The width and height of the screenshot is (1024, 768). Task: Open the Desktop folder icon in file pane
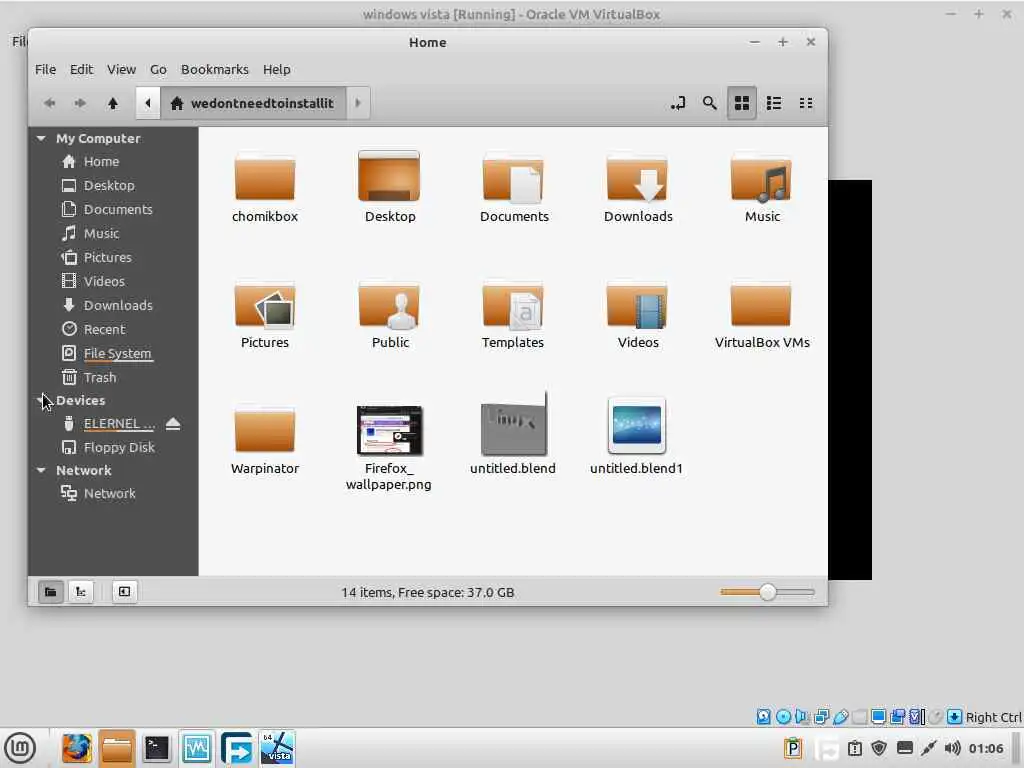click(389, 177)
